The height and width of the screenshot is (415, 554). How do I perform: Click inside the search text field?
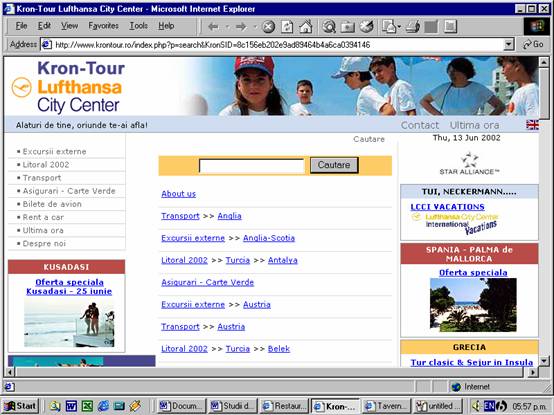[252, 166]
